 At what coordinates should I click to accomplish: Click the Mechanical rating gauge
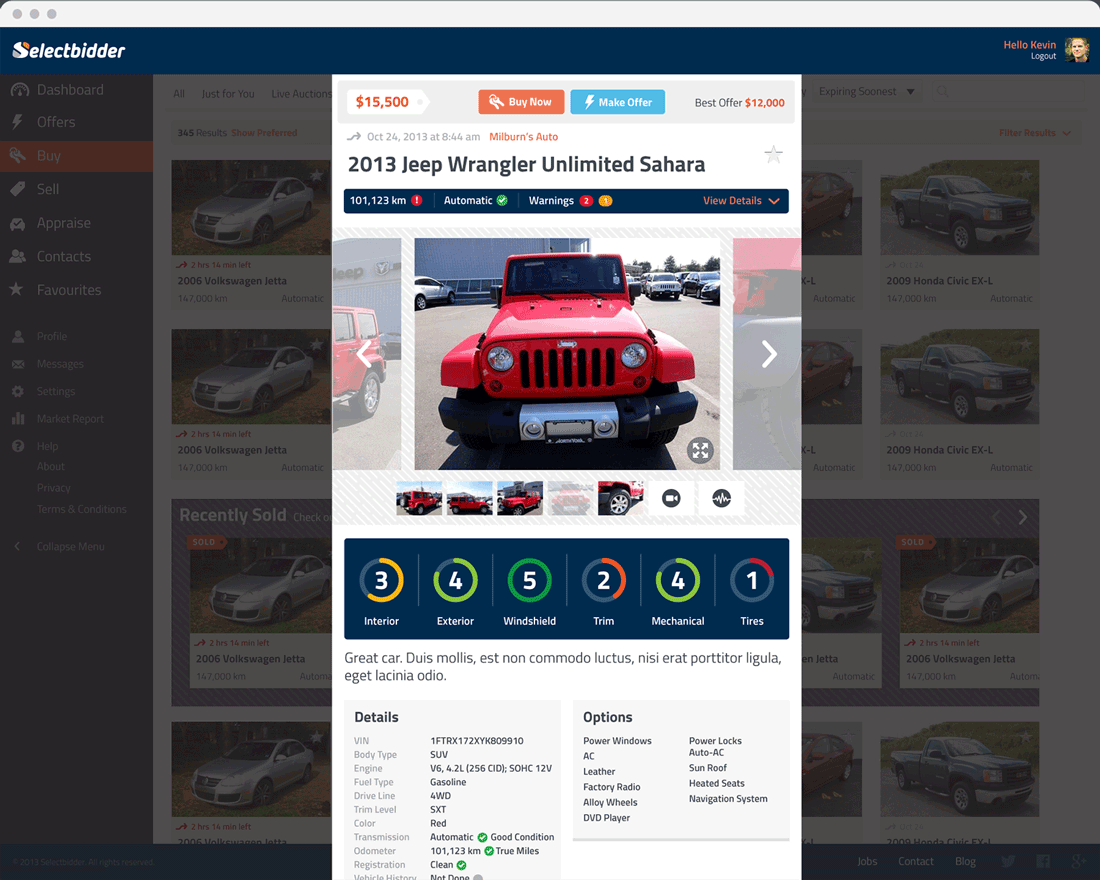pos(678,580)
